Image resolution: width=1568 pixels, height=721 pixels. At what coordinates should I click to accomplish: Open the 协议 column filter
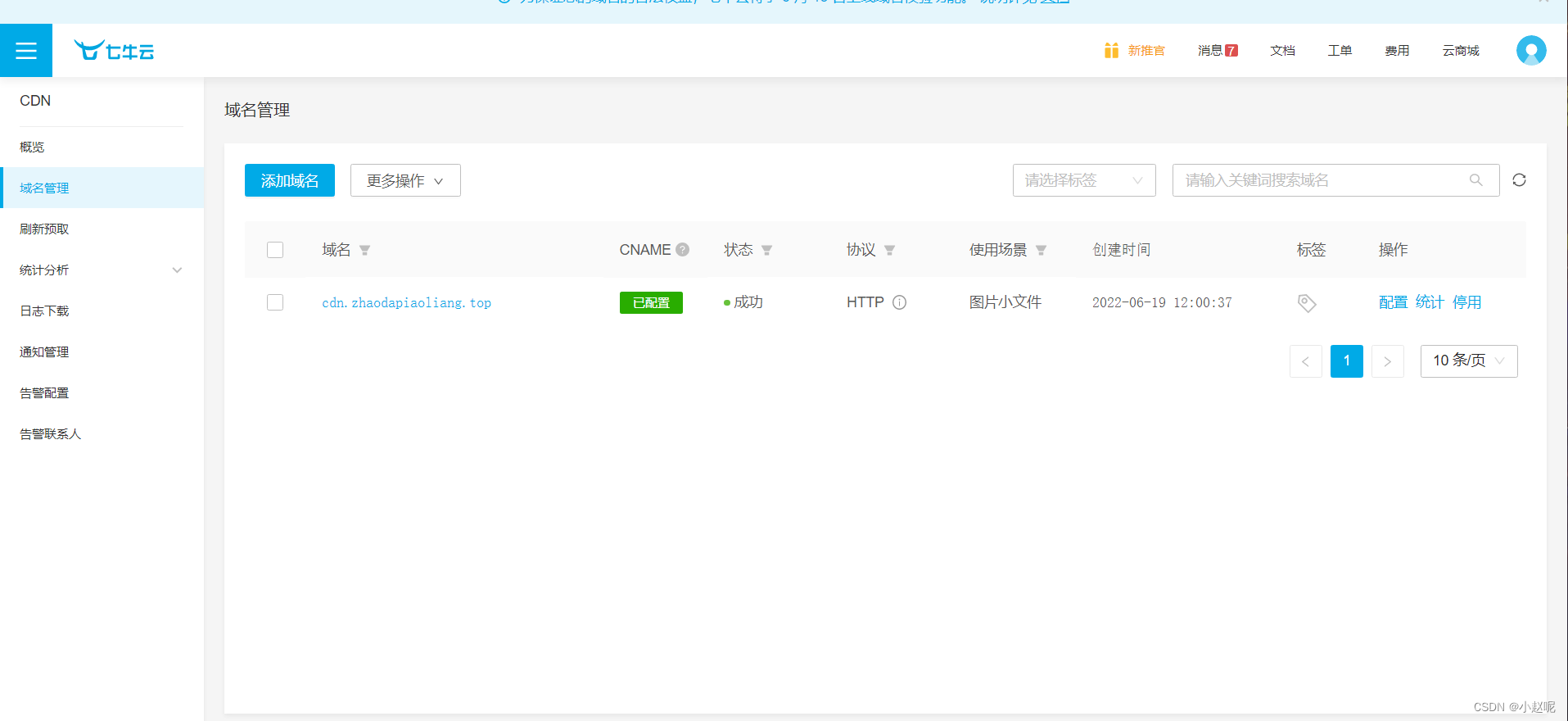890,250
